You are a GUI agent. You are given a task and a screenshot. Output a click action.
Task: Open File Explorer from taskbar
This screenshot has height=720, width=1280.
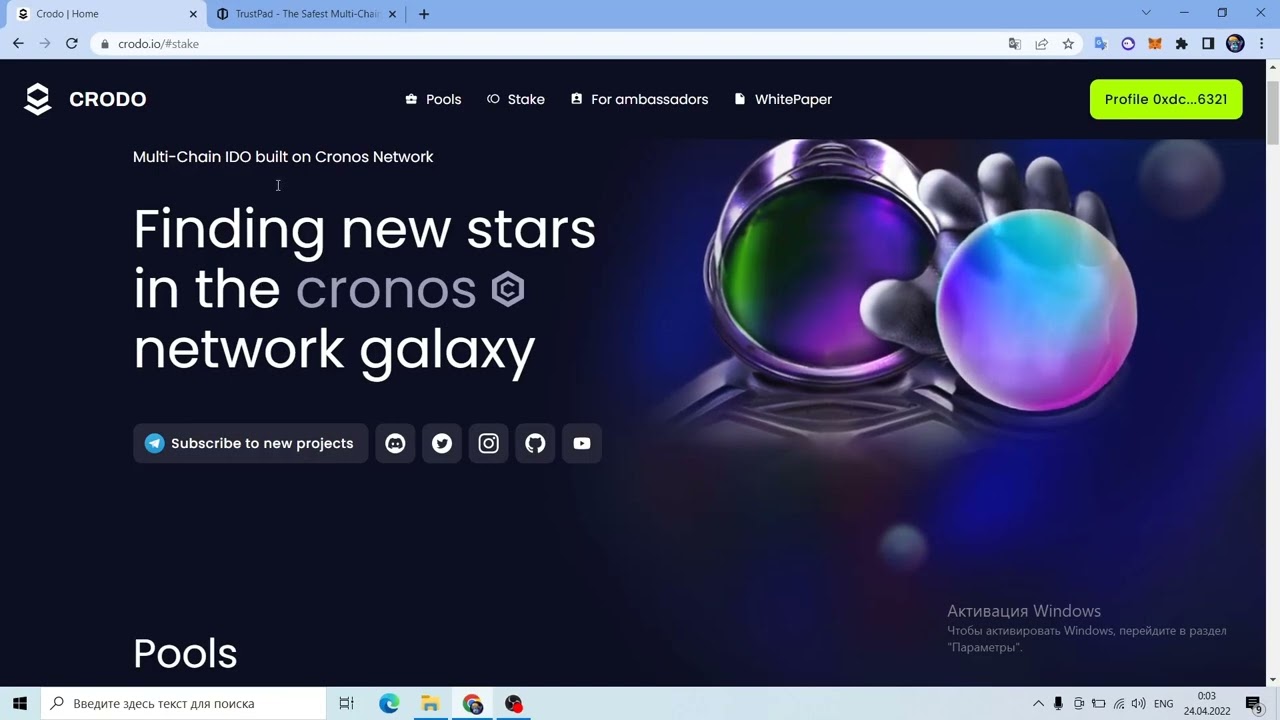point(430,703)
